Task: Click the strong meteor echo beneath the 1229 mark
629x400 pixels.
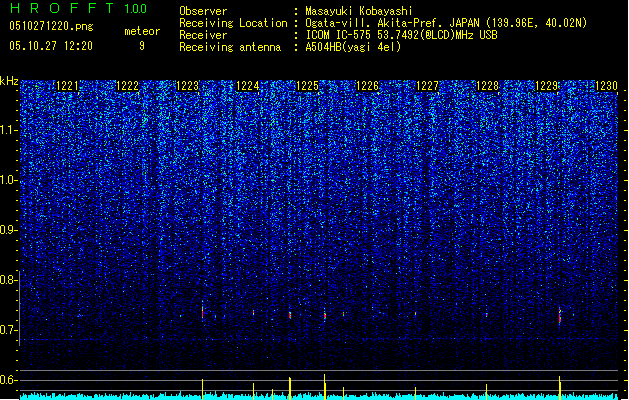Action: click(x=560, y=317)
